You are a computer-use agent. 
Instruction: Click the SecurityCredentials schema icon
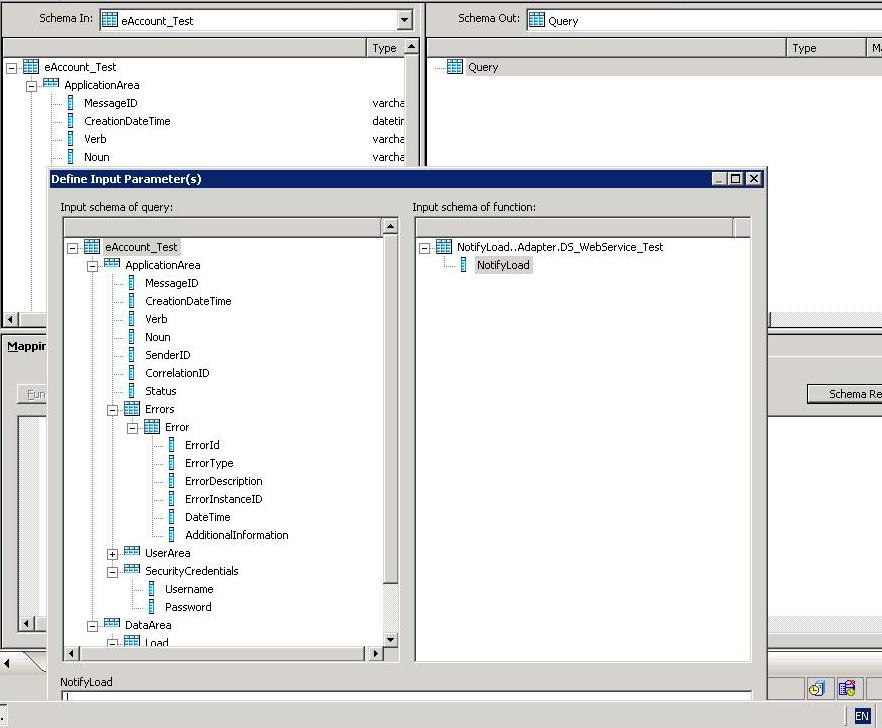[132, 571]
